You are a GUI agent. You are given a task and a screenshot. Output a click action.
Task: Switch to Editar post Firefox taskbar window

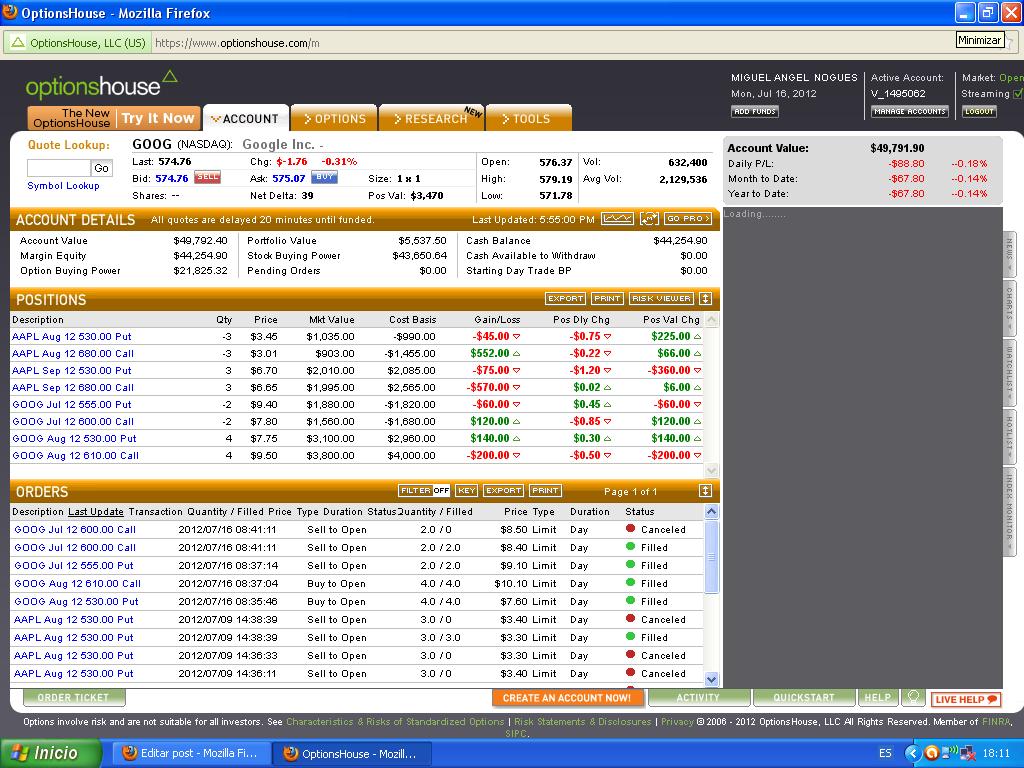point(191,753)
